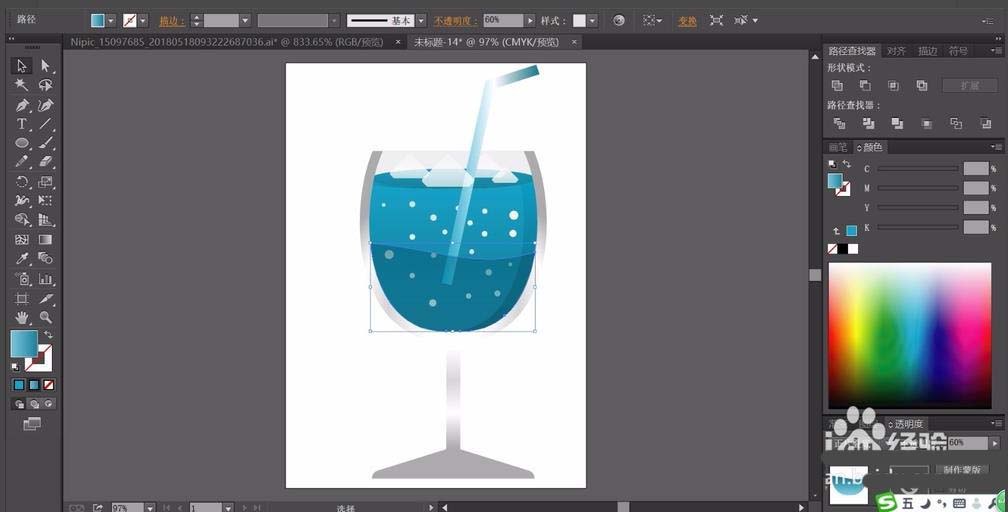1008x512 pixels.
Task: Select the Artboard tool
Action: (21, 298)
